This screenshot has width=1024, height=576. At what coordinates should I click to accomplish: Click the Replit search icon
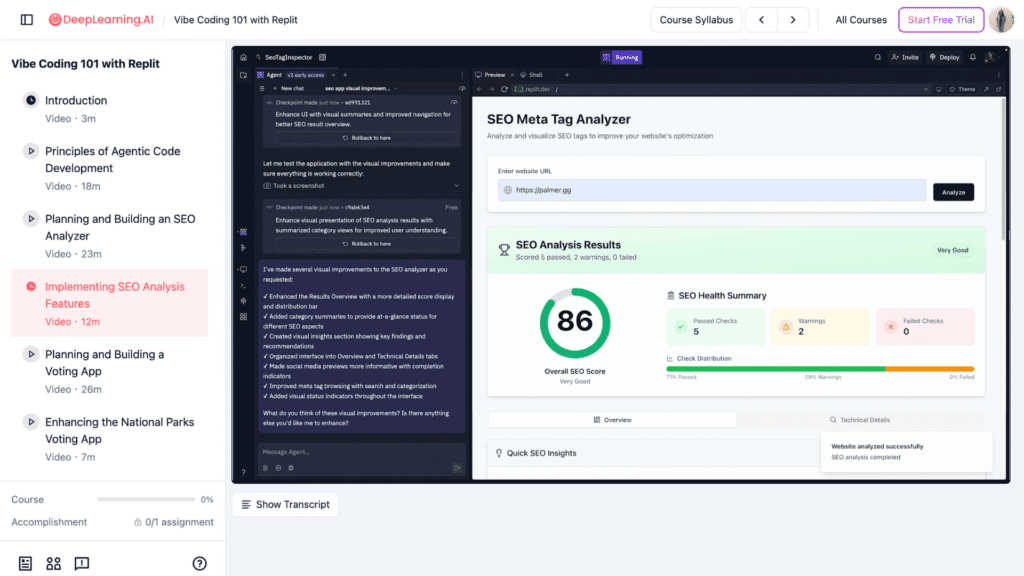coord(878,57)
